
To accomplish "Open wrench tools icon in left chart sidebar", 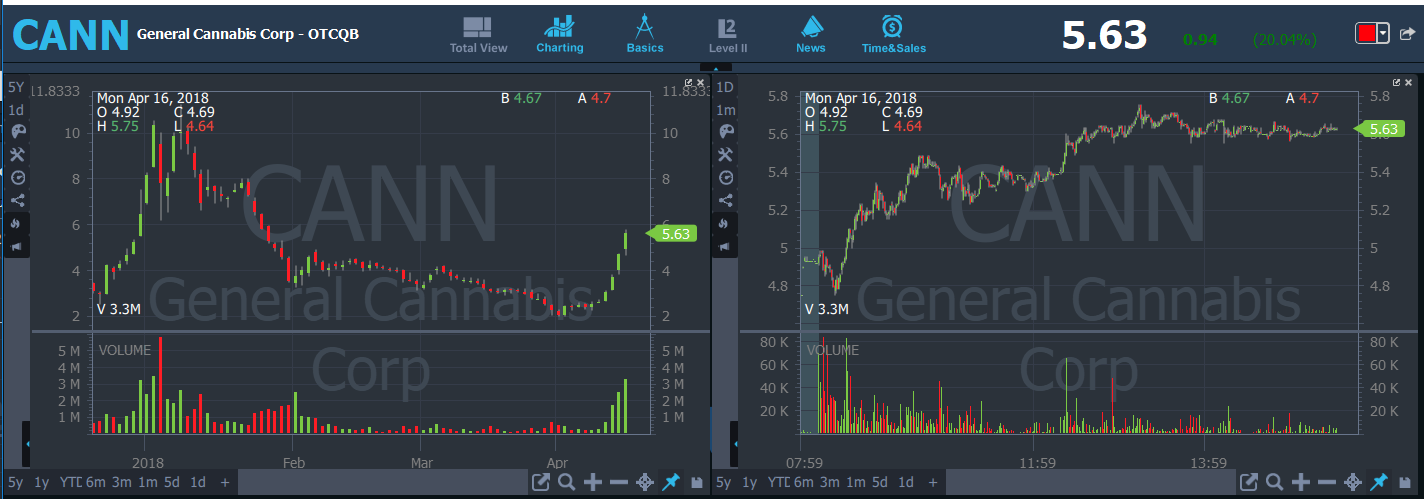I will click(17, 154).
